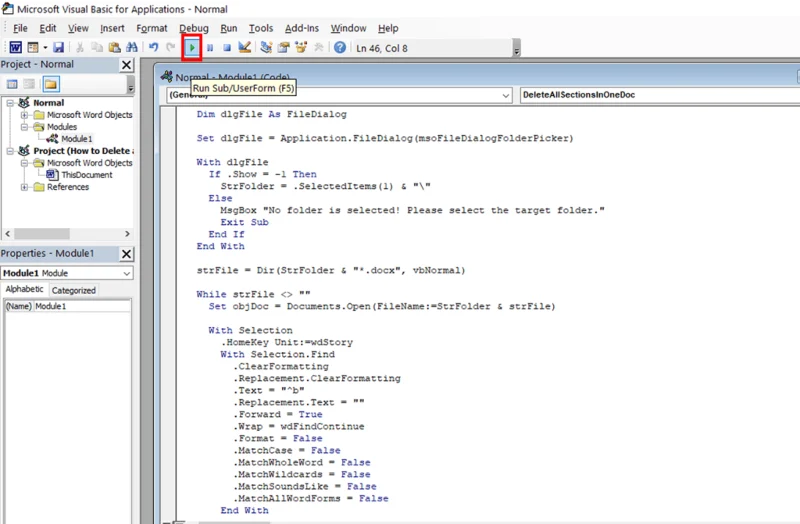Click the Ln 46, Col 8 position indicator
The image size is (800, 524).
click(382, 48)
